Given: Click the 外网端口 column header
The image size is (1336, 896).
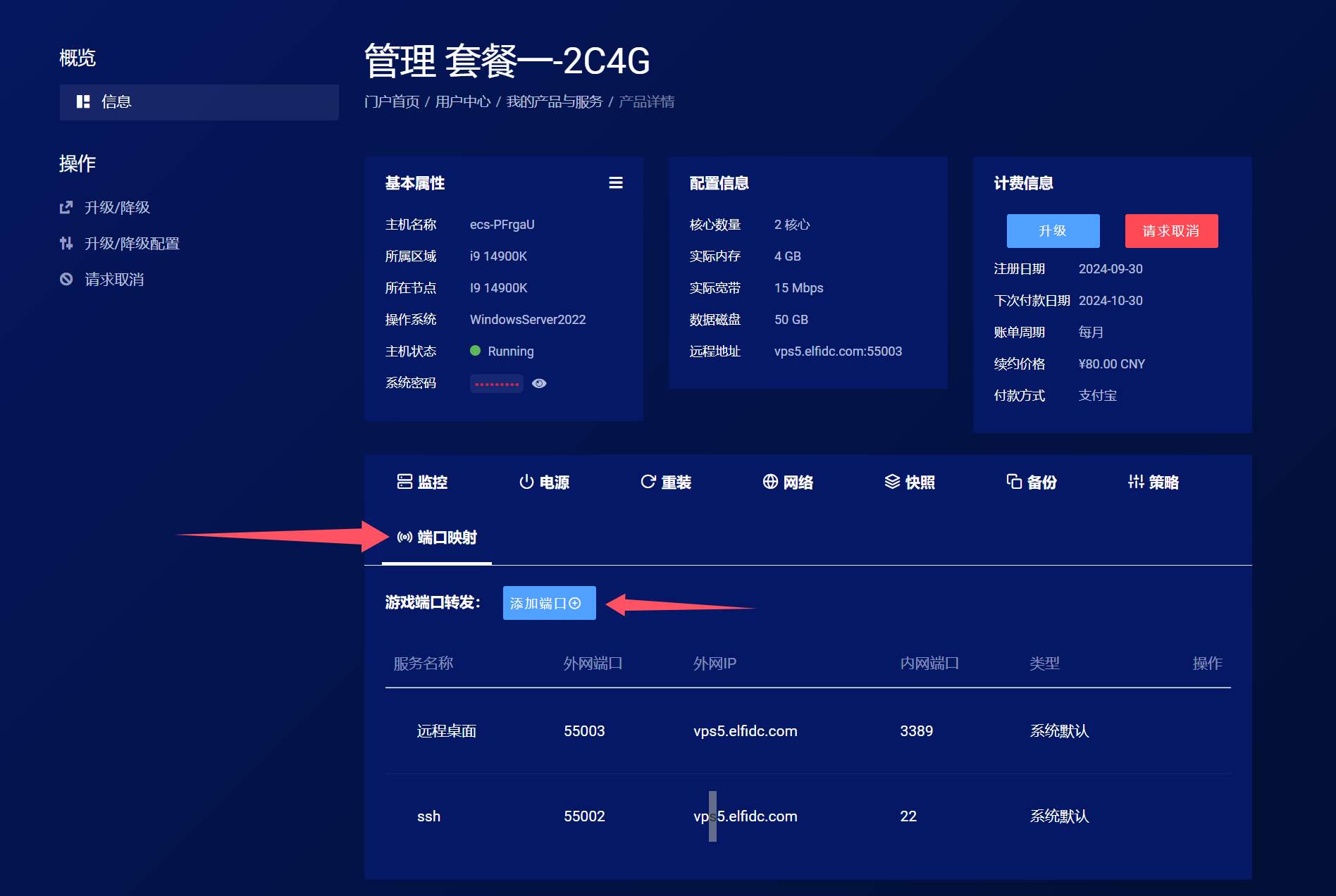Looking at the screenshot, I should pyautogui.click(x=593, y=664).
